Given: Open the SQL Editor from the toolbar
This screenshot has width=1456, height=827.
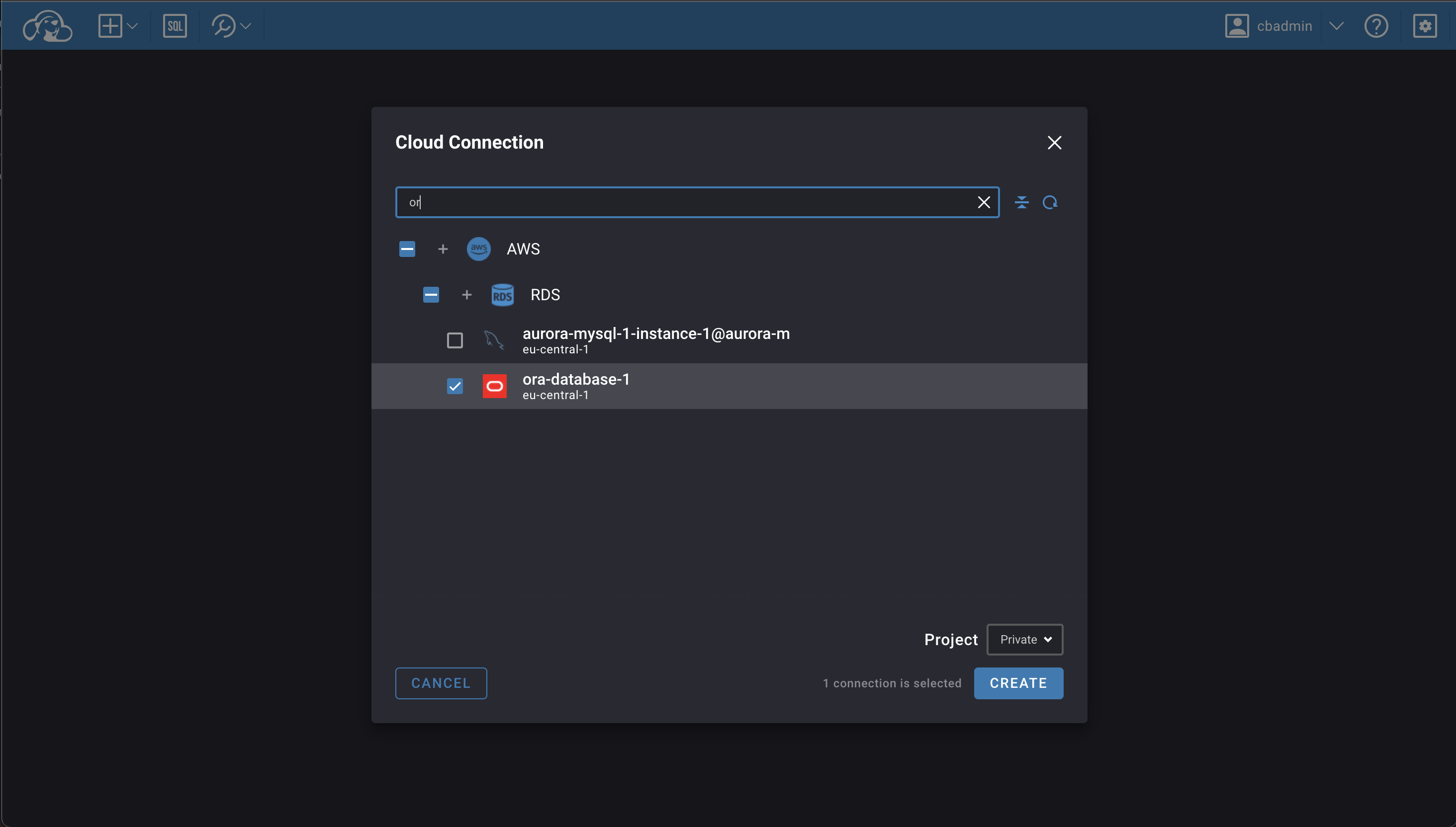Looking at the screenshot, I should point(175,25).
